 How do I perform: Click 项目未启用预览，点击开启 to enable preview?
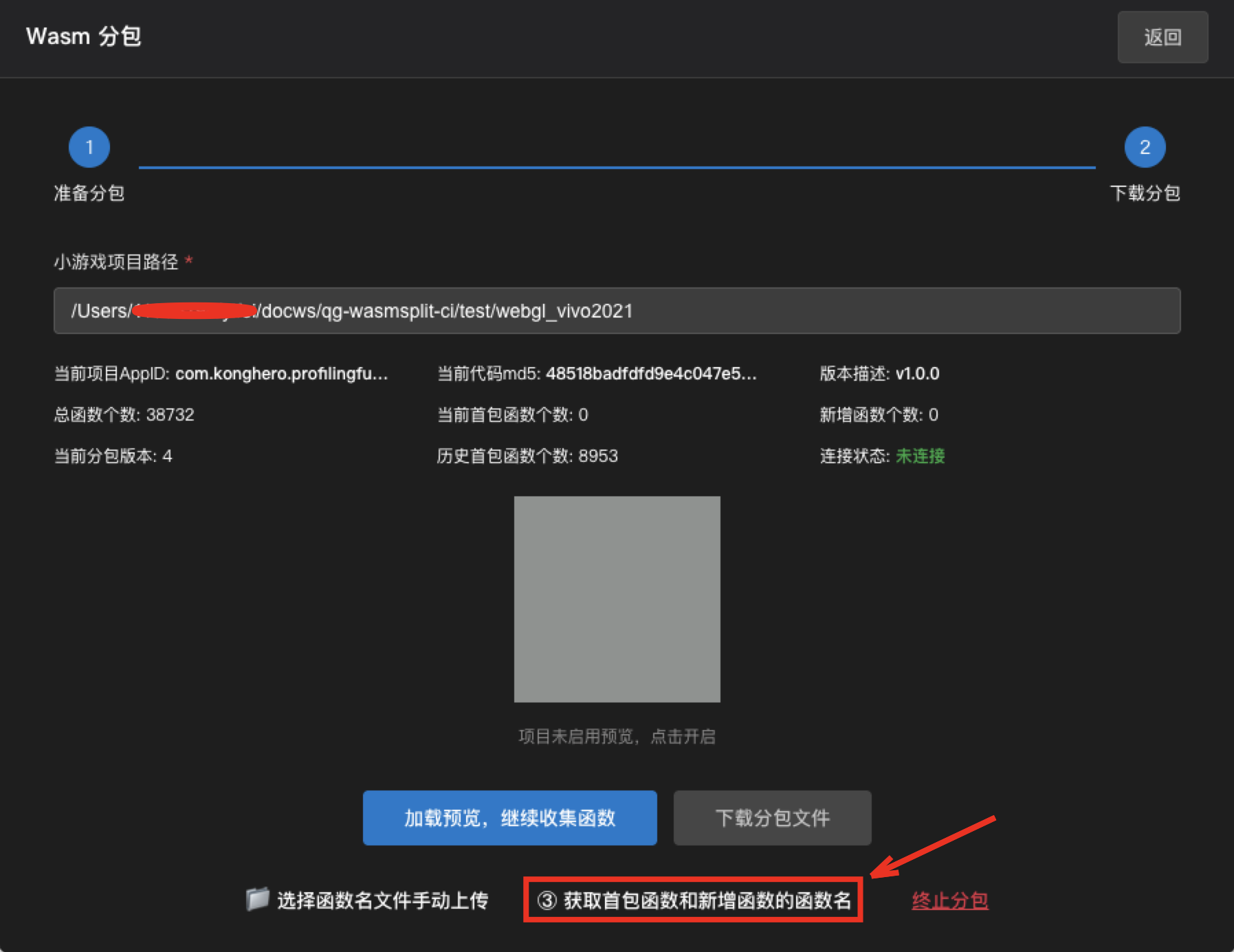(x=617, y=737)
